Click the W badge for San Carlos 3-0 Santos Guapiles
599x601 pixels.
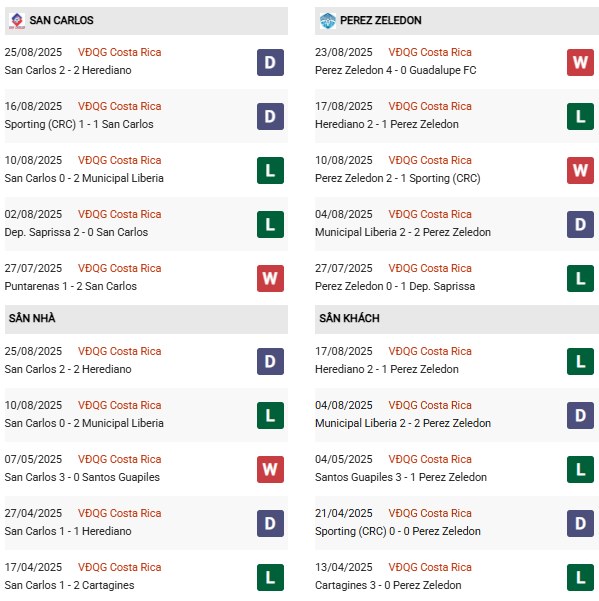point(270,469)
